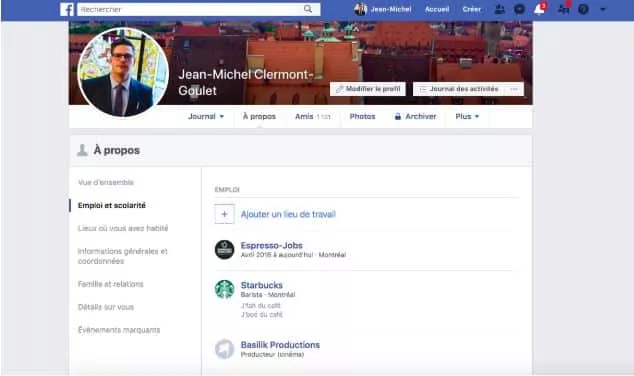Click the Starbucks logo icon
This screenshot has height=376, width=634.
pyautogui.click(x=224, y=289)
